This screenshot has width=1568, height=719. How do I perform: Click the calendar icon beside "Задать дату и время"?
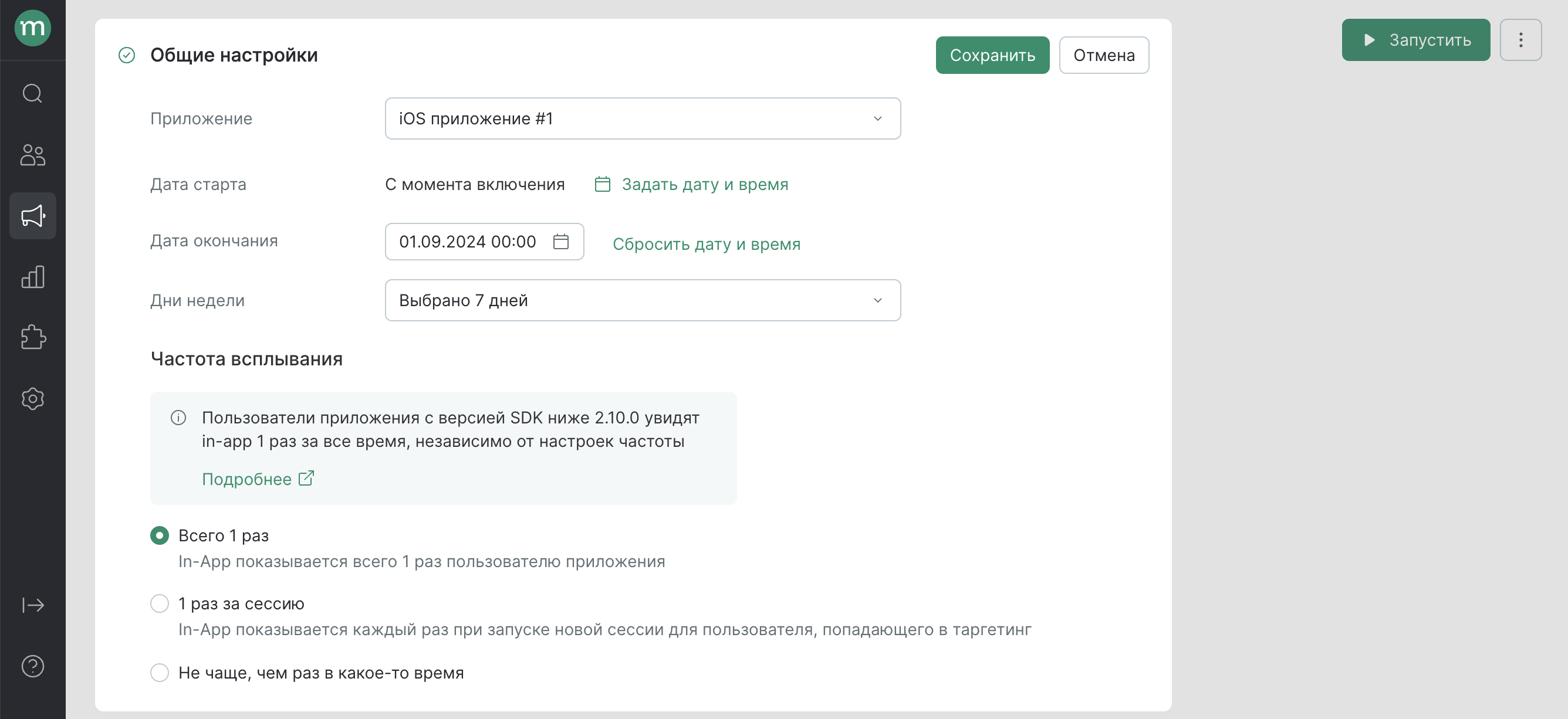(x=603, y=184)
